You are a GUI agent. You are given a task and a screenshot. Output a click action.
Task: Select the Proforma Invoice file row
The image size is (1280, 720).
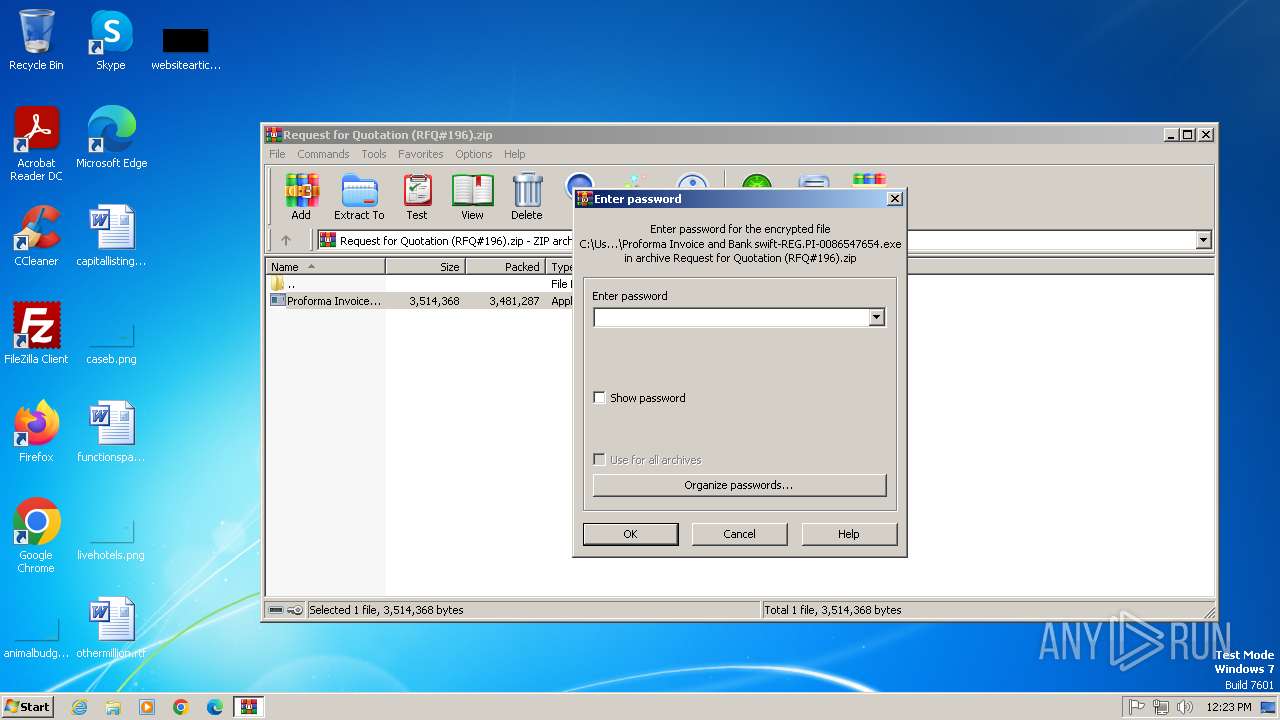[x=420, y=301]
